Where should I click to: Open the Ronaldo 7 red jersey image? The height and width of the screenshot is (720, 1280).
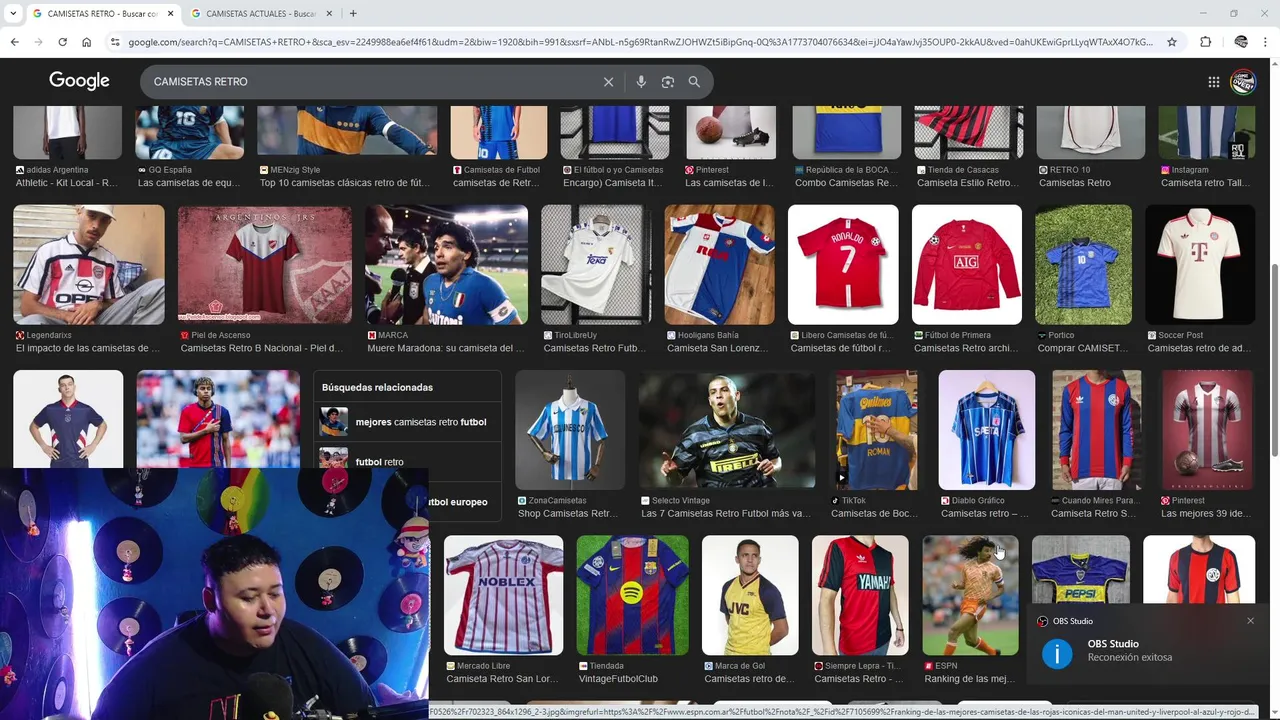[843, 265]
